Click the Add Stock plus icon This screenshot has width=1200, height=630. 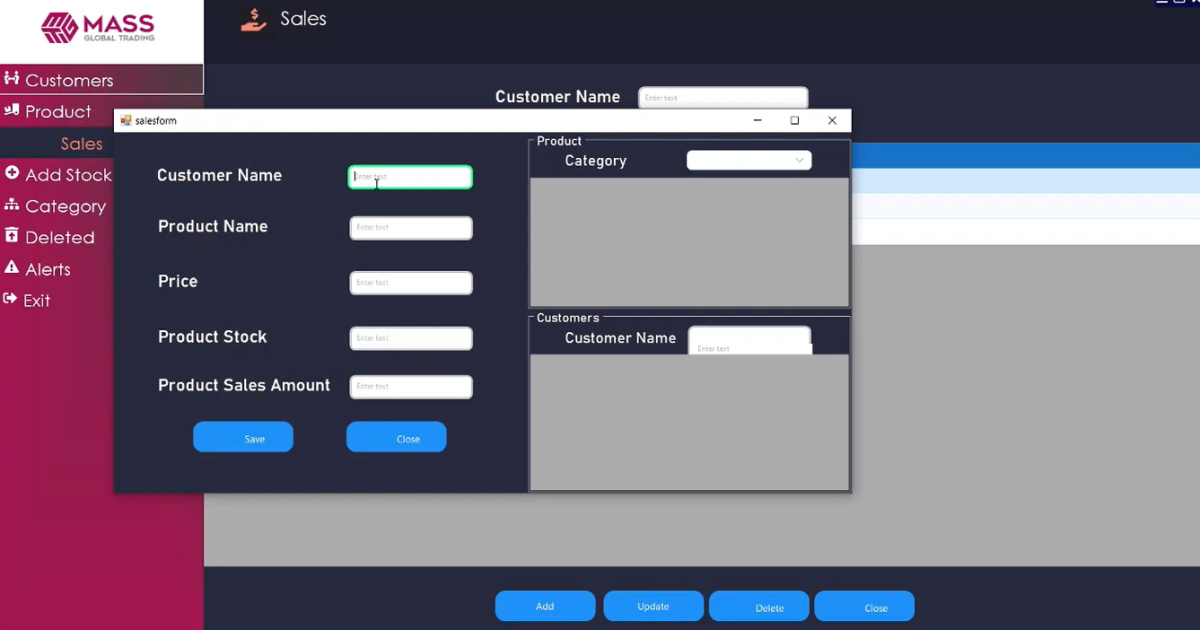click(12, 174)
